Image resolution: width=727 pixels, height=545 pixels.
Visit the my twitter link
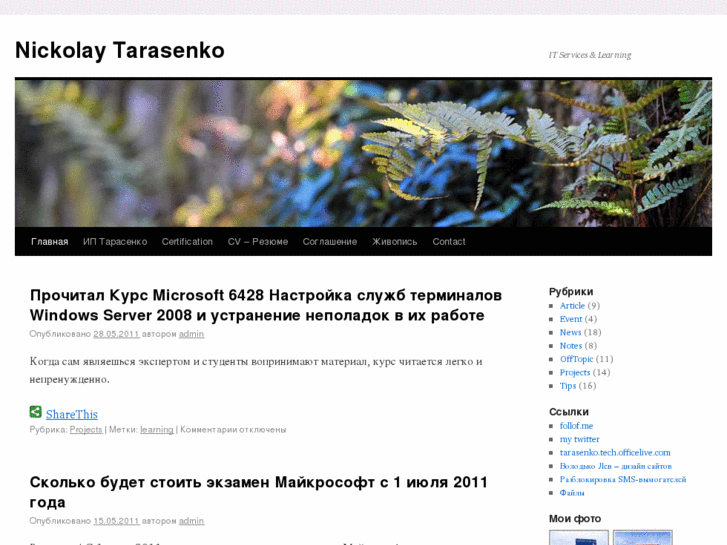tap(580, 439)
